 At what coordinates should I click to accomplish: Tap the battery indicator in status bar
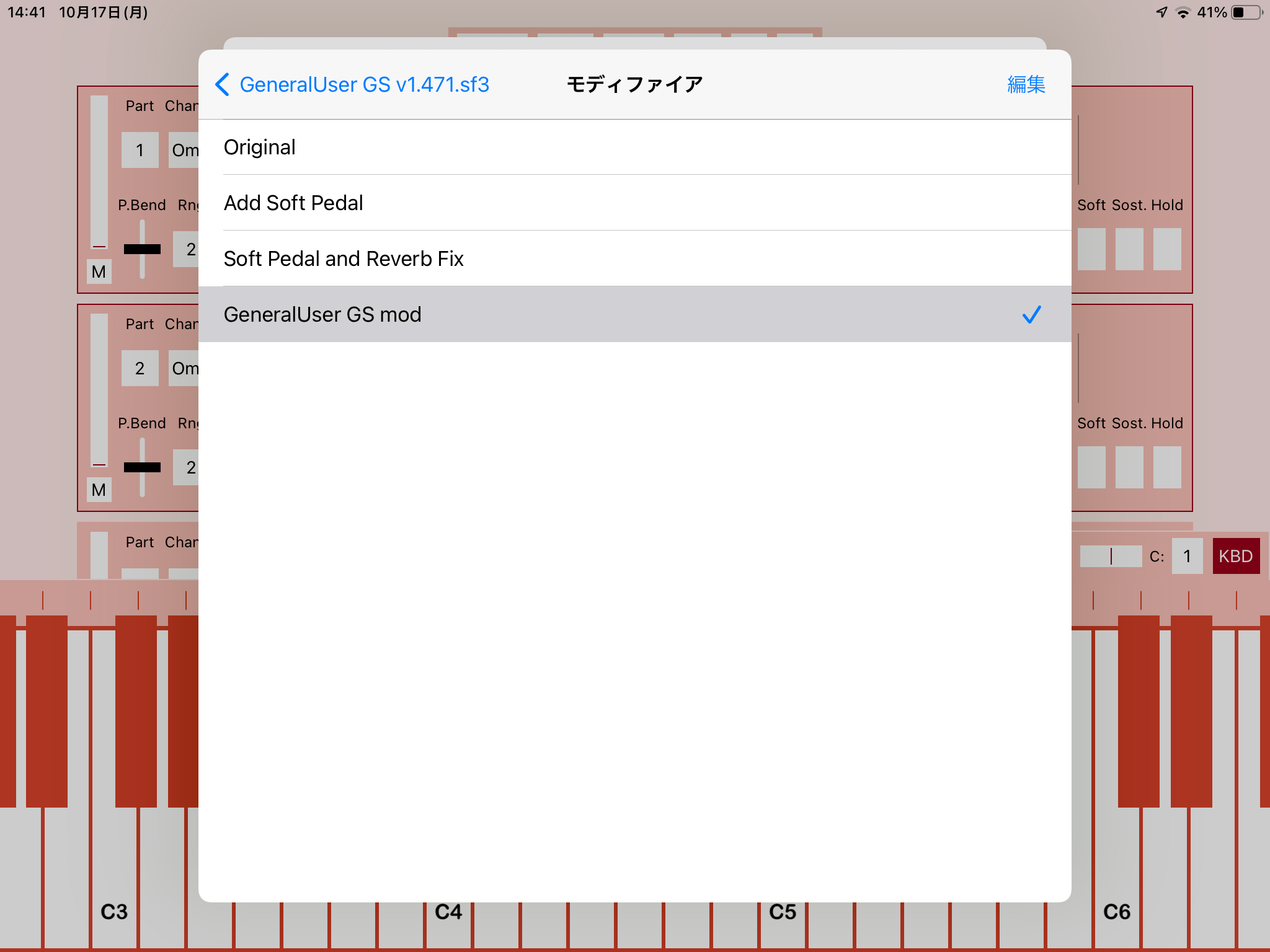pyautogui.click(x=1248, y=12)
